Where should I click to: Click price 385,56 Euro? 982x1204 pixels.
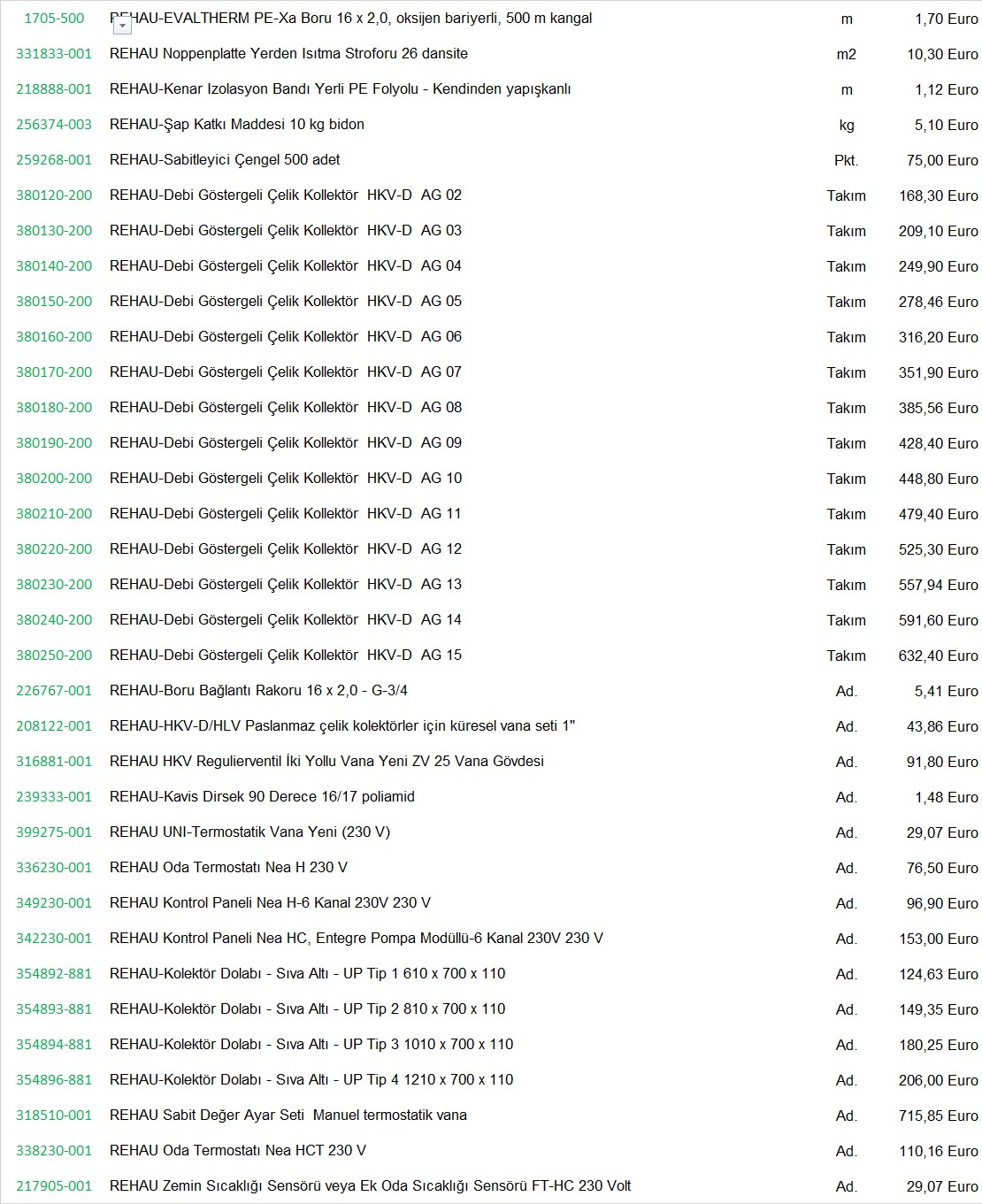point(939,408)
